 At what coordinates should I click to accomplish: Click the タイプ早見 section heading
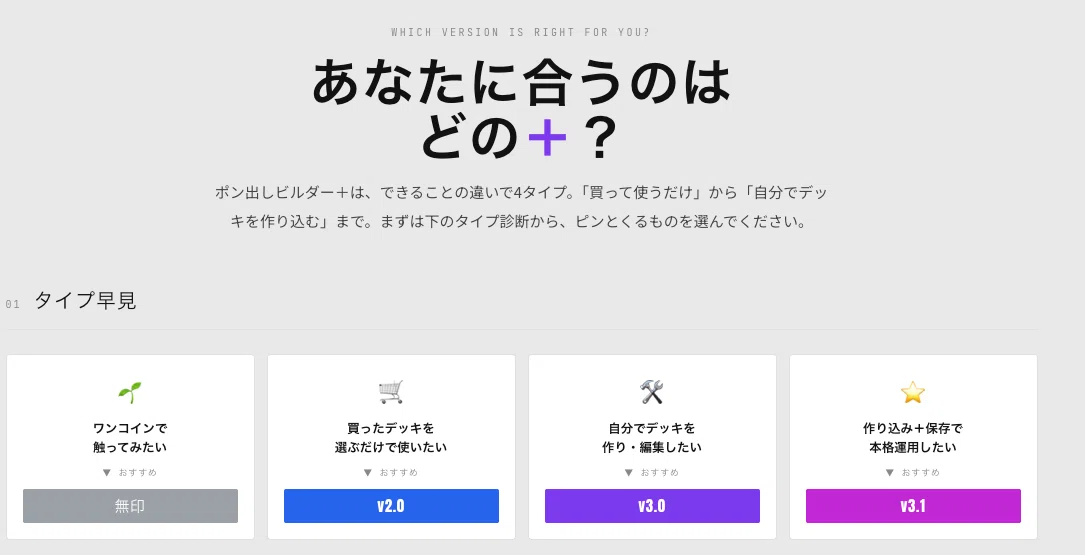(85, 300)
